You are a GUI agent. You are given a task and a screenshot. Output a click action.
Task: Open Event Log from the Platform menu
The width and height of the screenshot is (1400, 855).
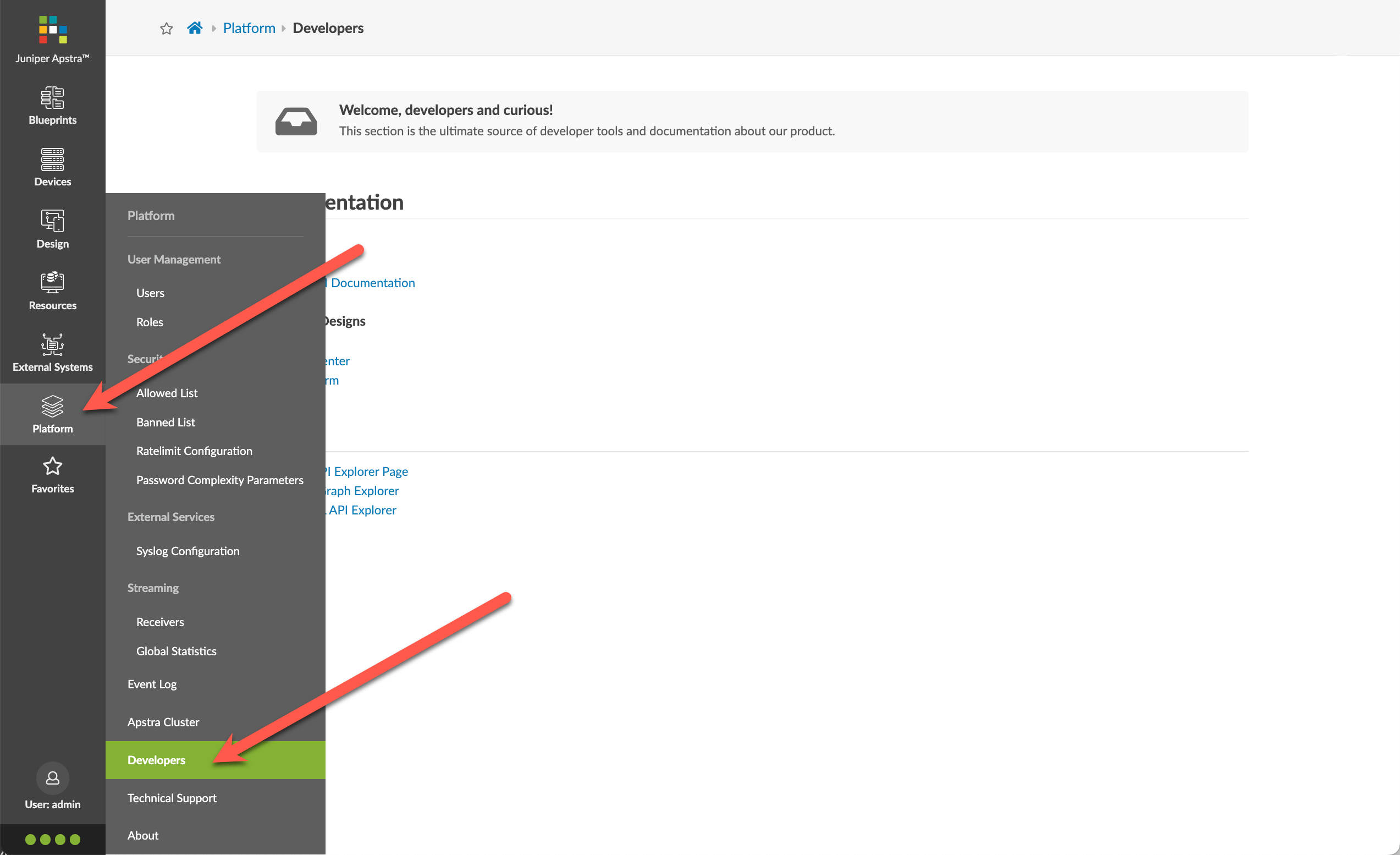(152, 684)
